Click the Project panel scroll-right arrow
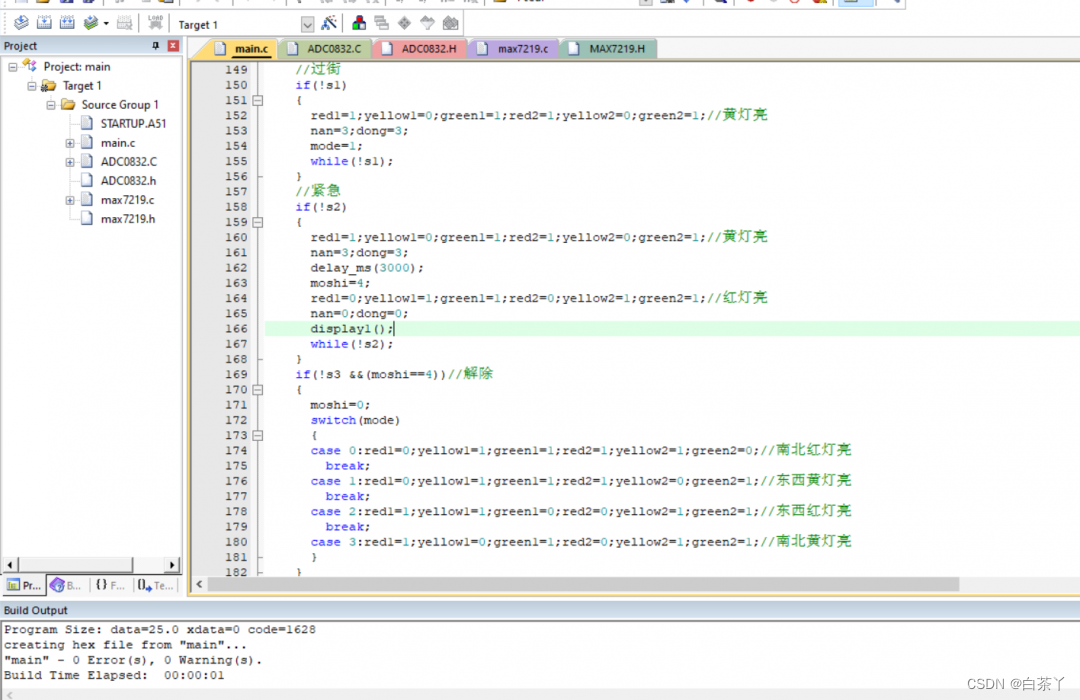1080x700 pixels. 172,565
